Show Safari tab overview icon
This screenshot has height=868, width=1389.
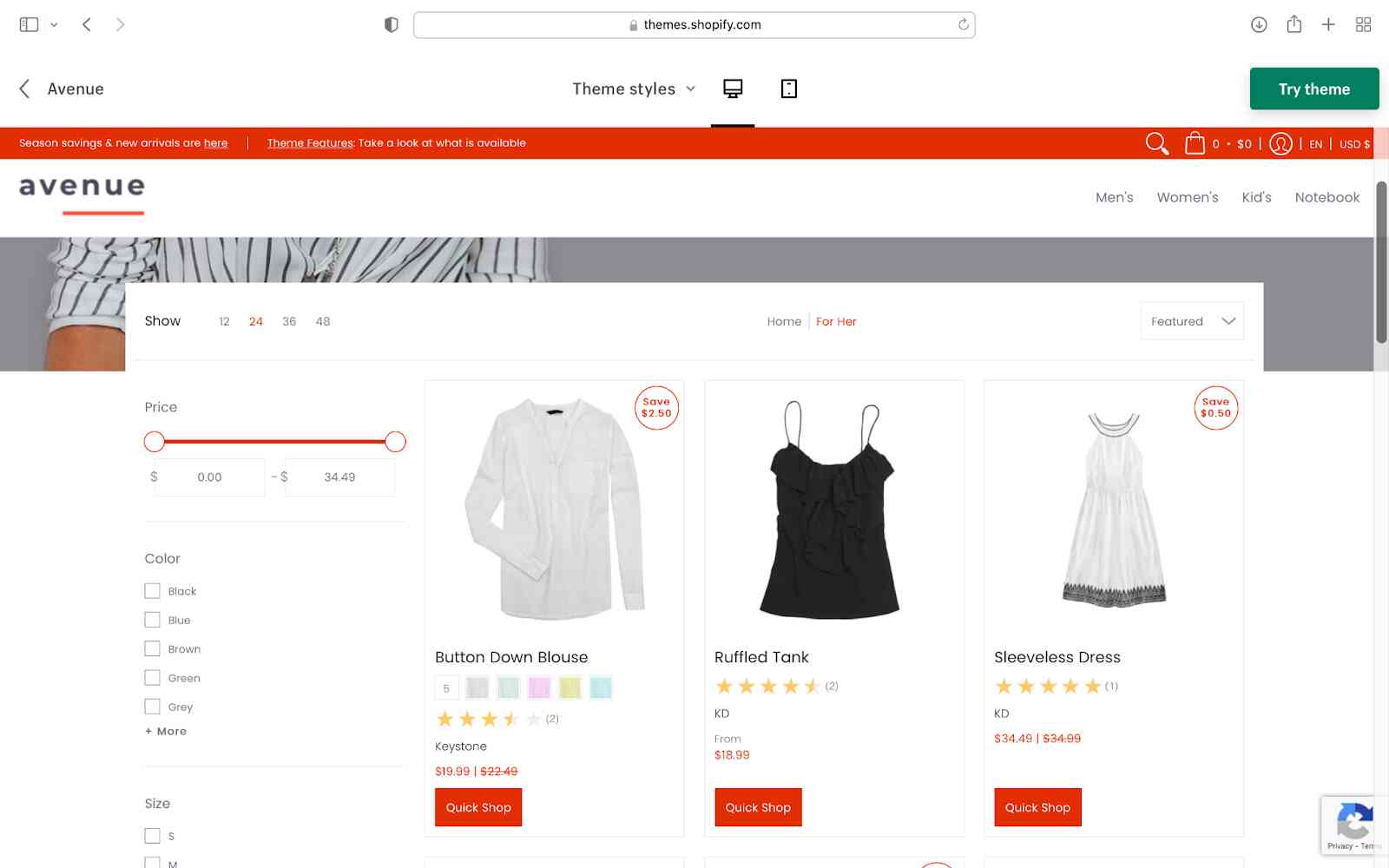[x=1363, y=24]
